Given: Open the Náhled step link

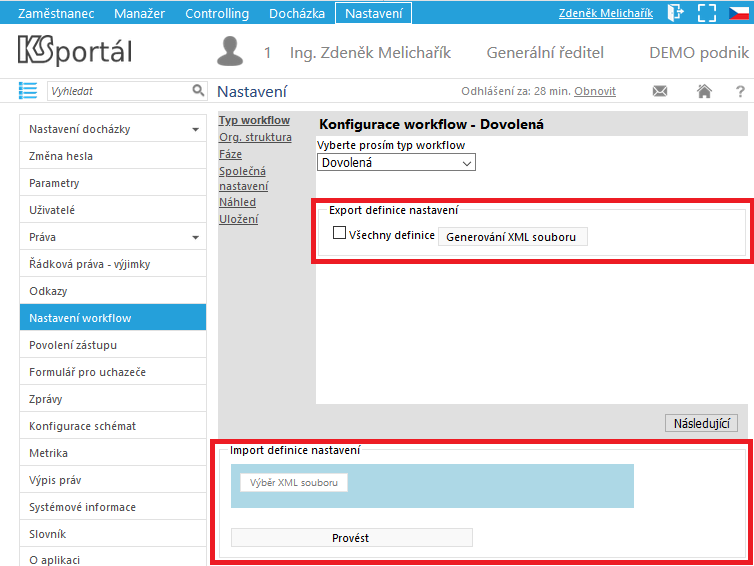Looking at the screenshot, I should tap(237, 202).
